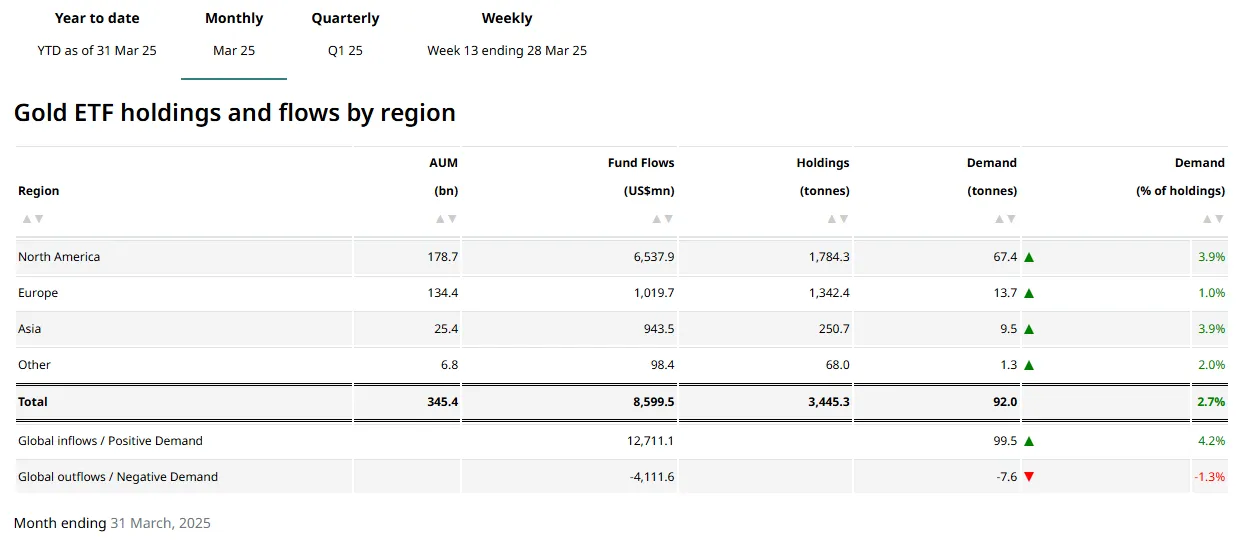Click the green up-triangle in Europe row
Screen dimensions: 1246x541
(1029, 293)
